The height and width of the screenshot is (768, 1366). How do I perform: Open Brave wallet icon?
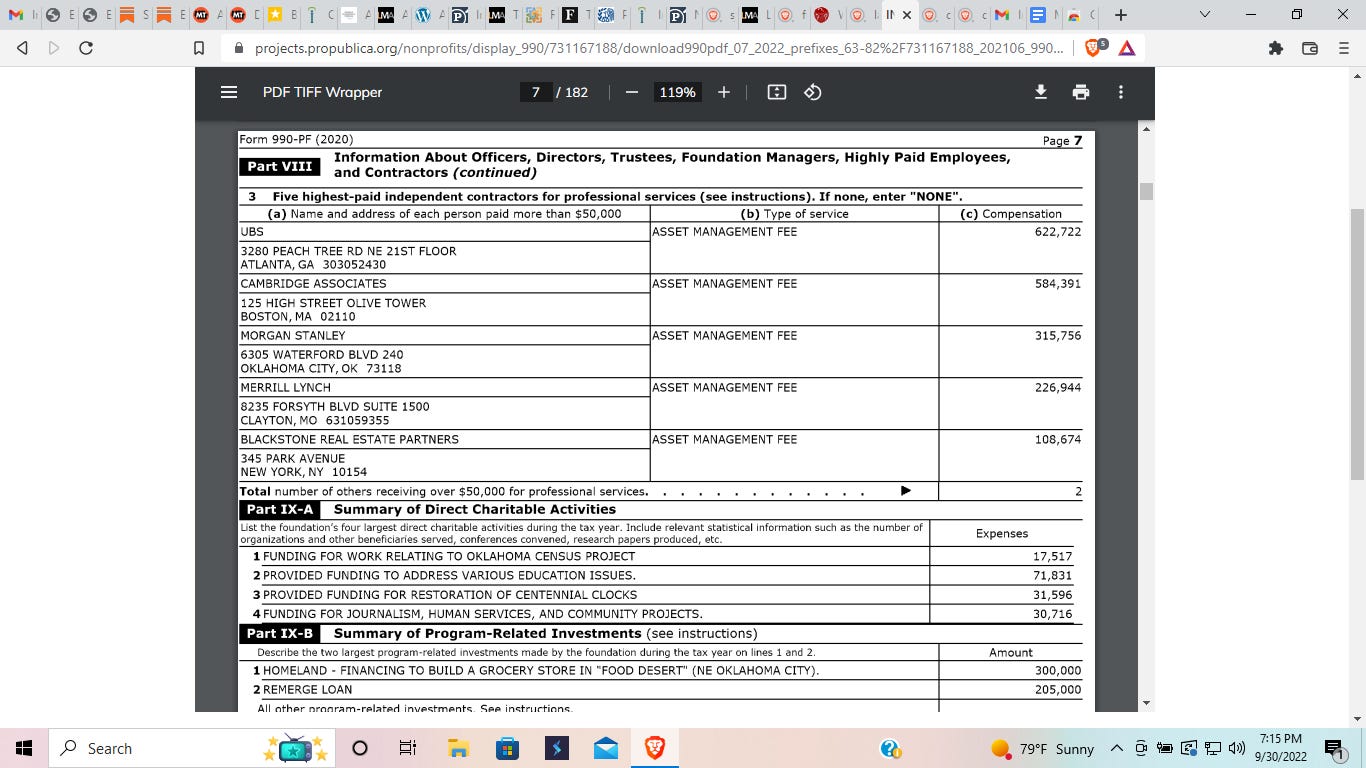pyautogui.click(x=1310, y=47)
